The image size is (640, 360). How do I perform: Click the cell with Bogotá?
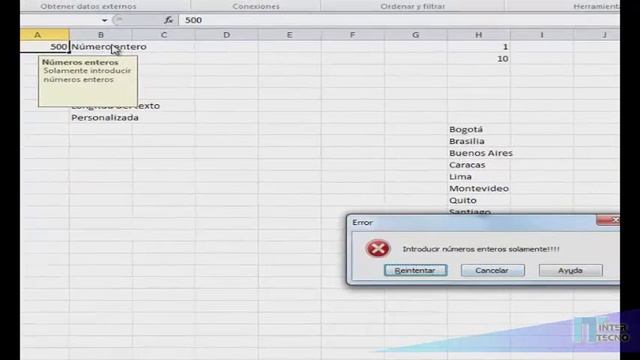(x=478, y=129)
